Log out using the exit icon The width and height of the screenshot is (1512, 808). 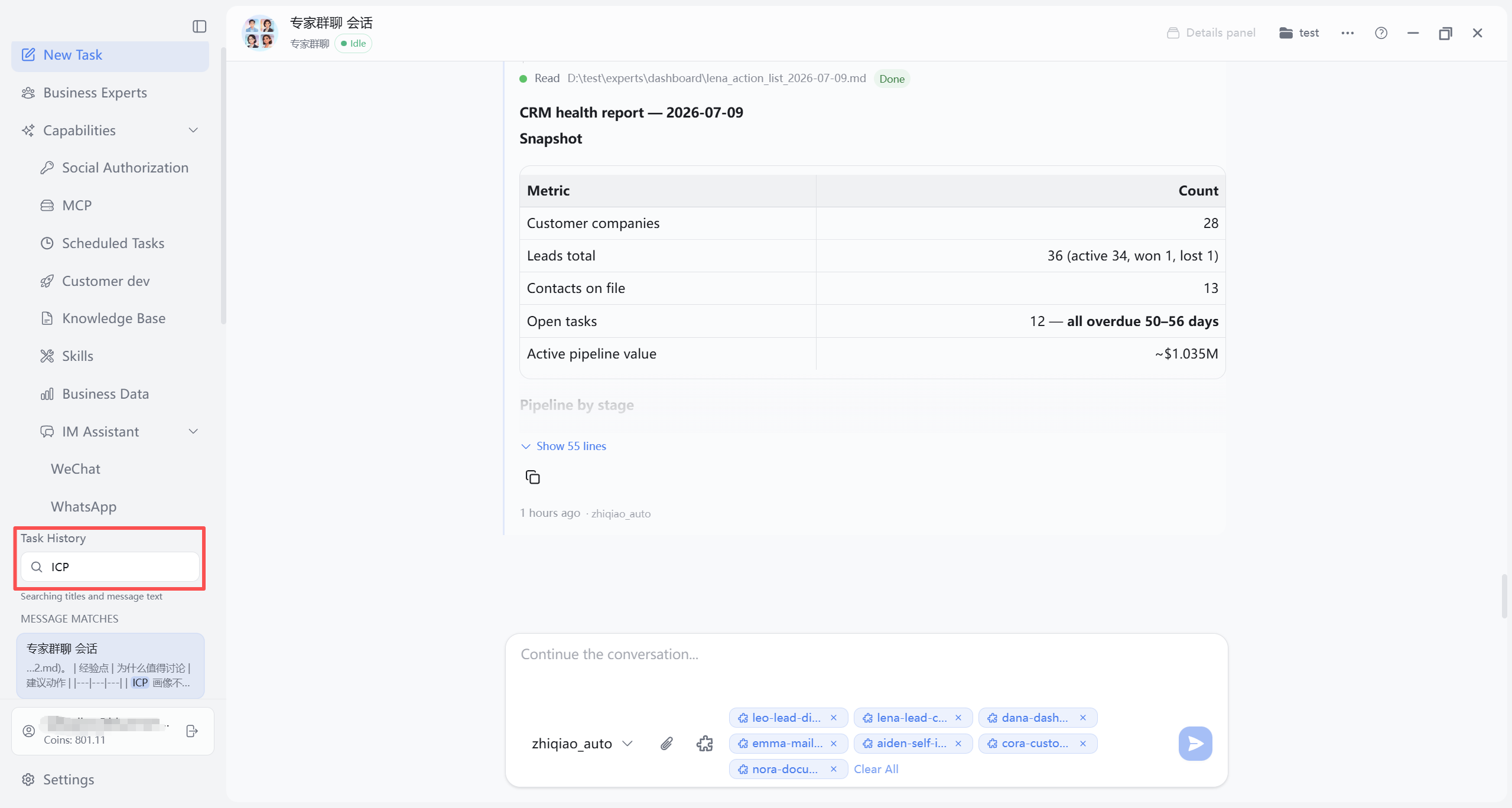pos(191,731)
